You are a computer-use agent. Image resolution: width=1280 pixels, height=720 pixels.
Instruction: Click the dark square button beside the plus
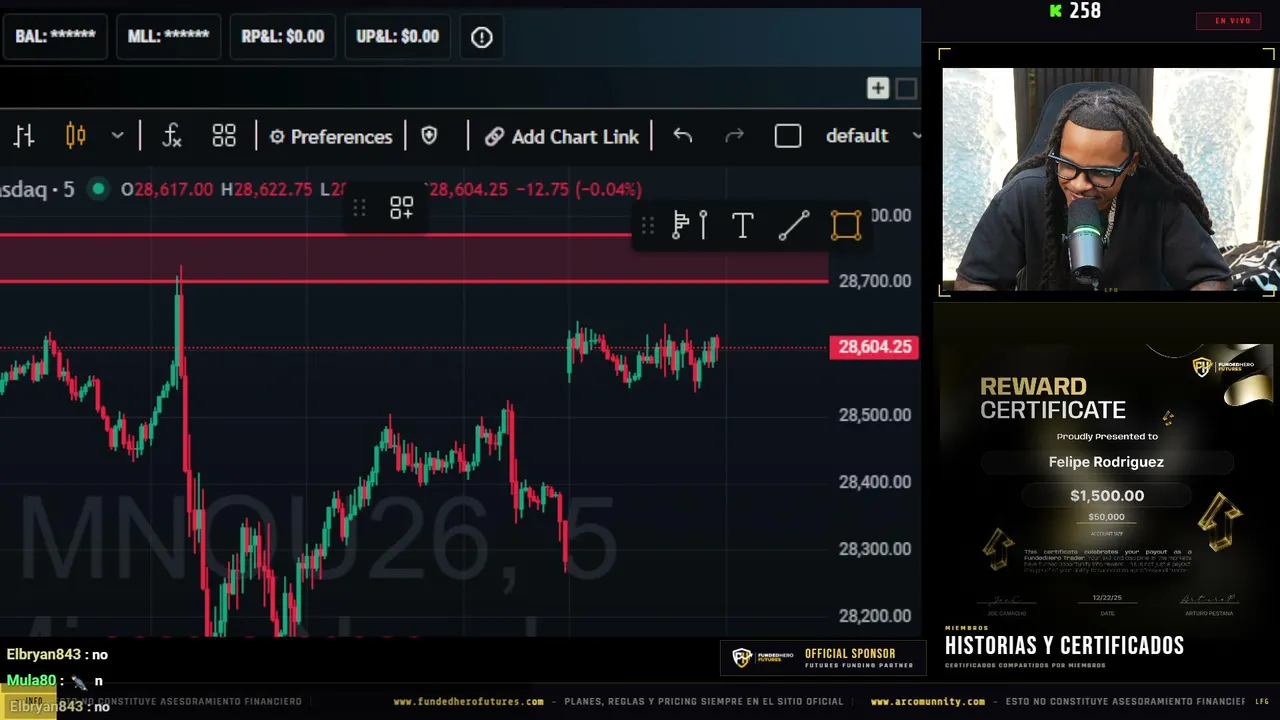(x=906, y=89)
